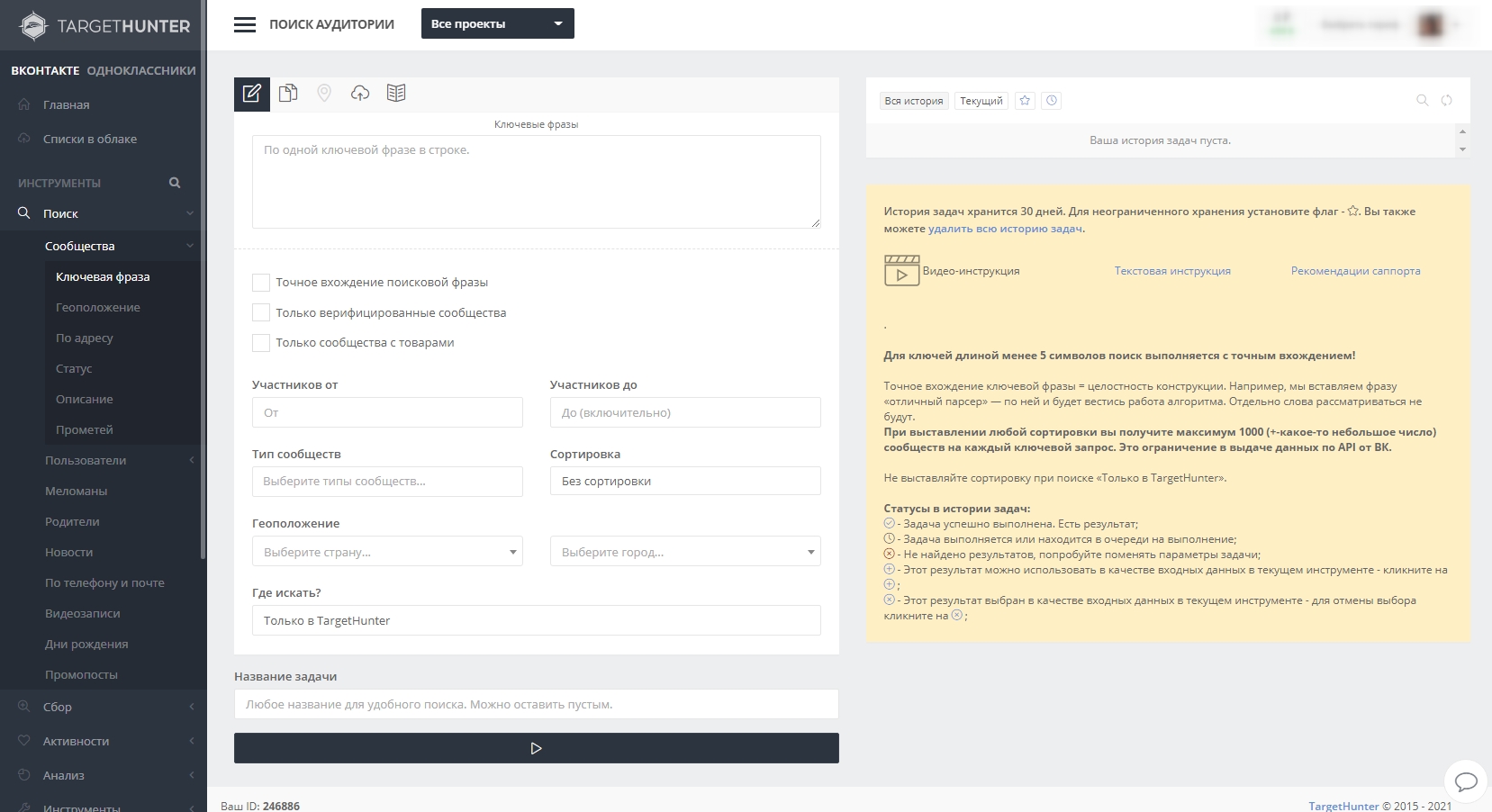1492x812 pixels.
Task: Click the history search magnifier icon
Action: coord(1423,100)
